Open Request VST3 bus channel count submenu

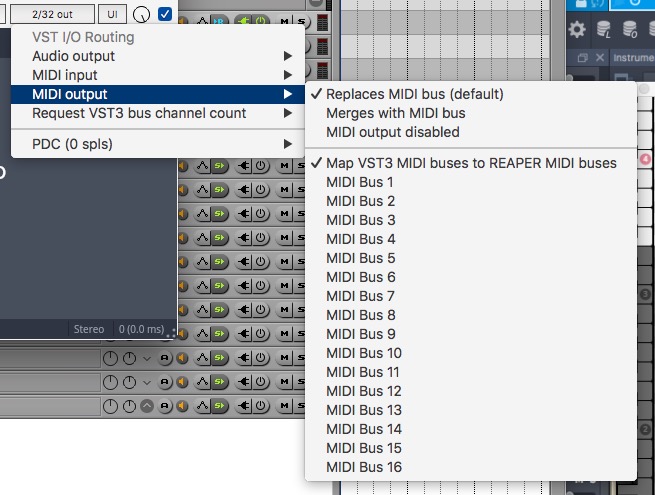(x=157, y=113)
